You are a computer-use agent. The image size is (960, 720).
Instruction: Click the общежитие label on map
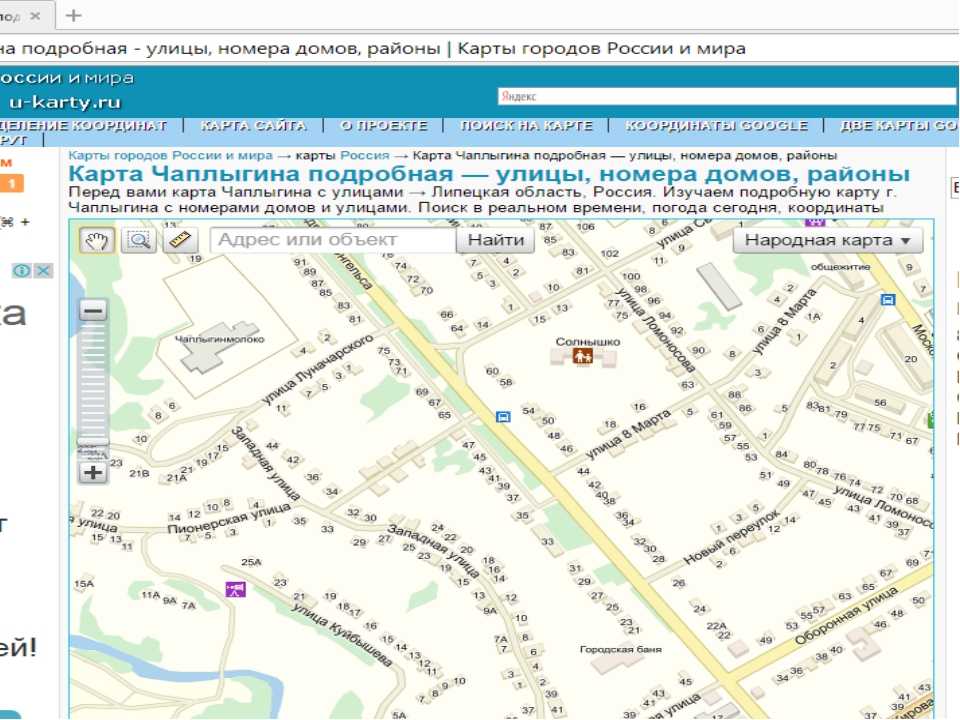[840, 267]
